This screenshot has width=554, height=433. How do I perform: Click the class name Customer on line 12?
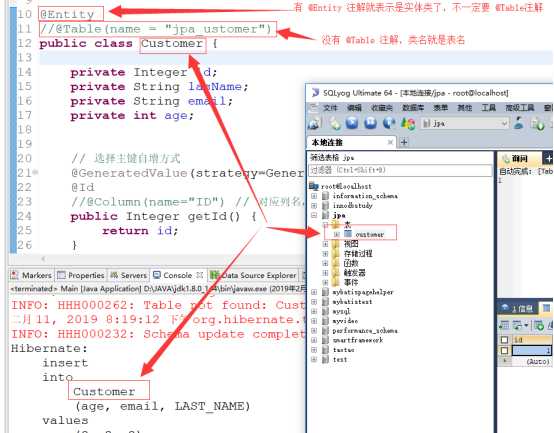[172, 43]
